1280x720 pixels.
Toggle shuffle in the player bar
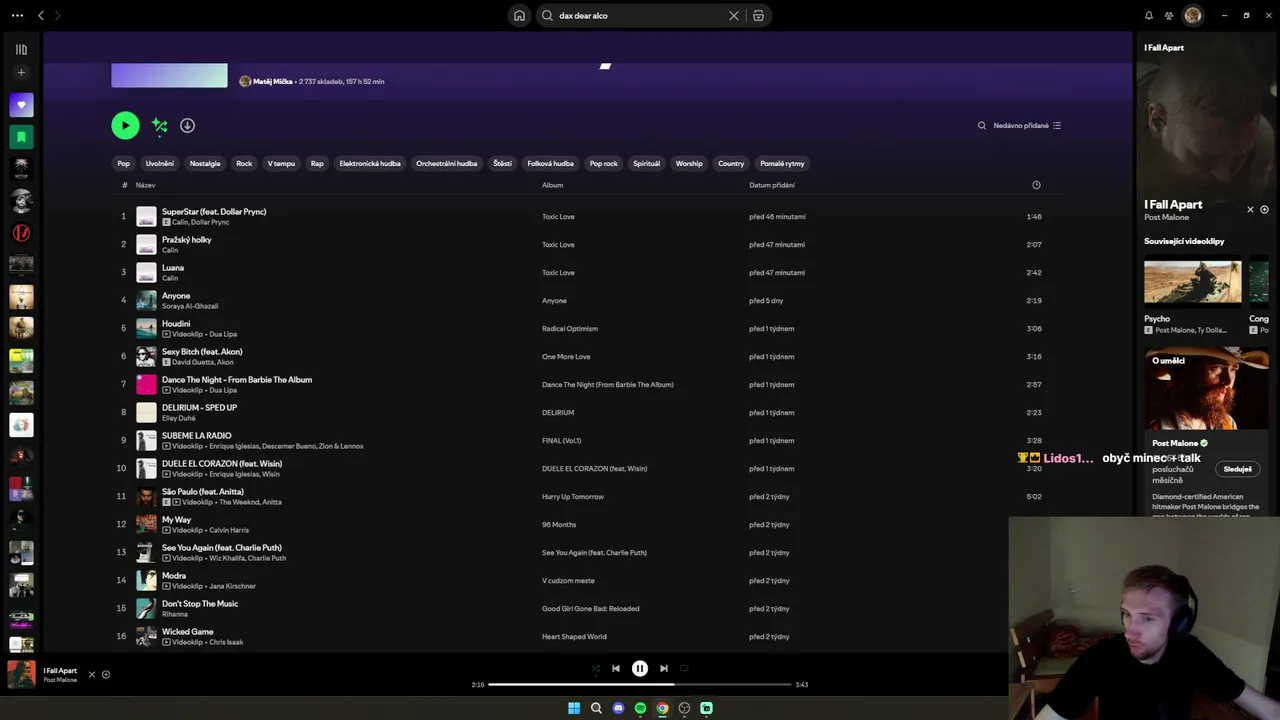pos(596,668)
